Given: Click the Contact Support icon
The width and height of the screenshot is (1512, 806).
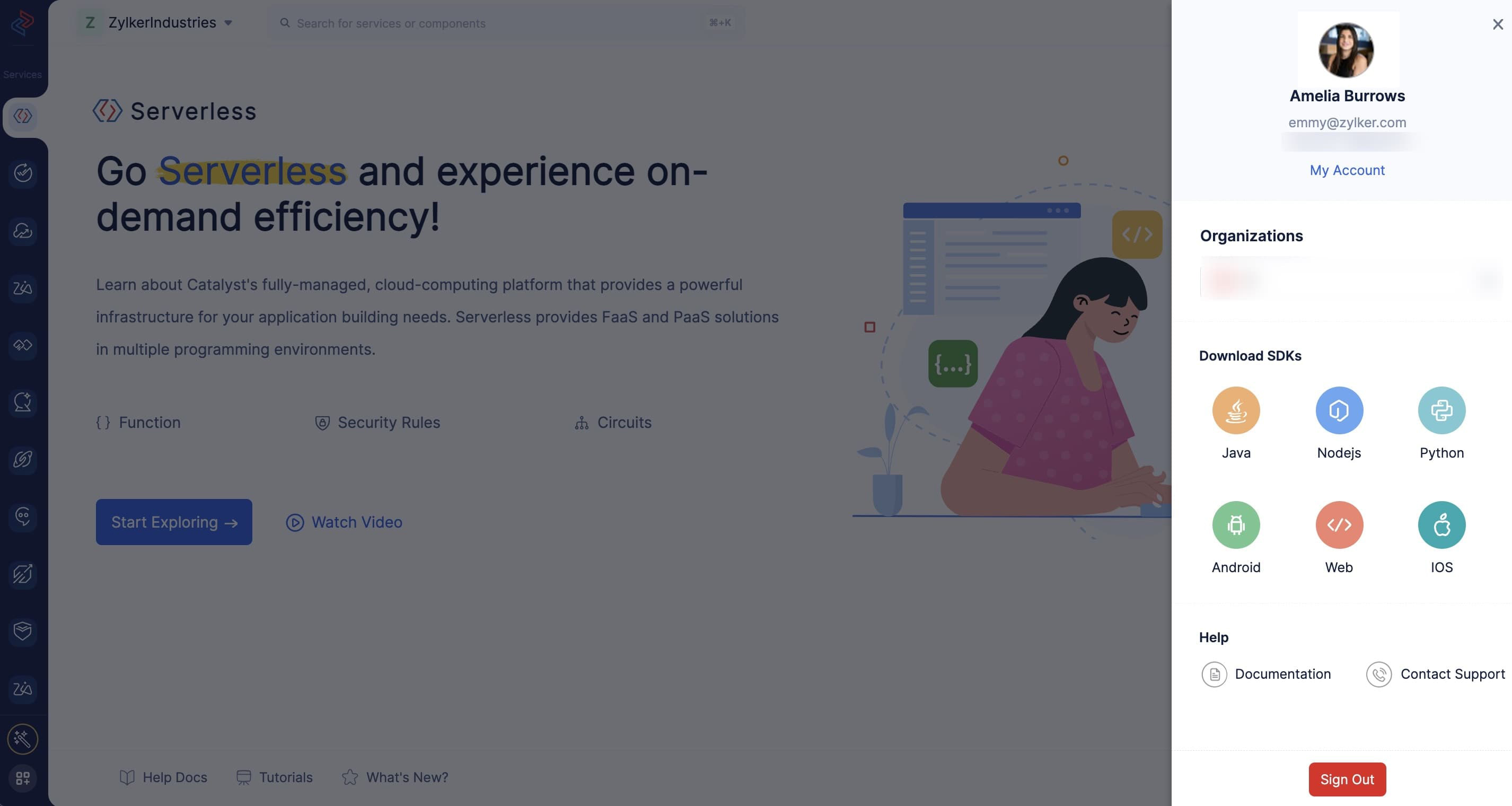Looking at the screenshot, I should (1378, 673).
